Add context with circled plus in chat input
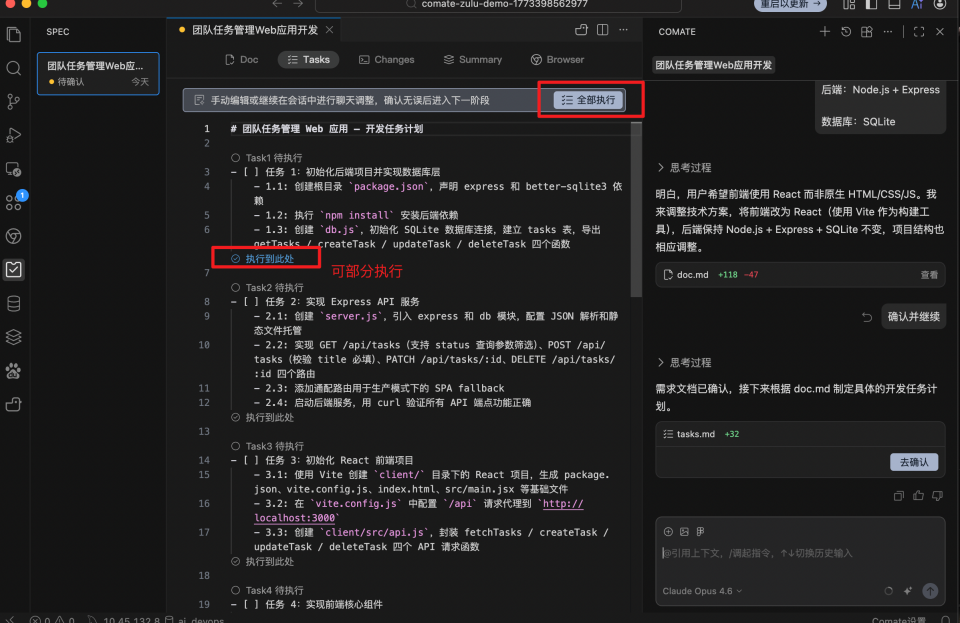Screen dimensions: 960x623 (x=668, y=532)
